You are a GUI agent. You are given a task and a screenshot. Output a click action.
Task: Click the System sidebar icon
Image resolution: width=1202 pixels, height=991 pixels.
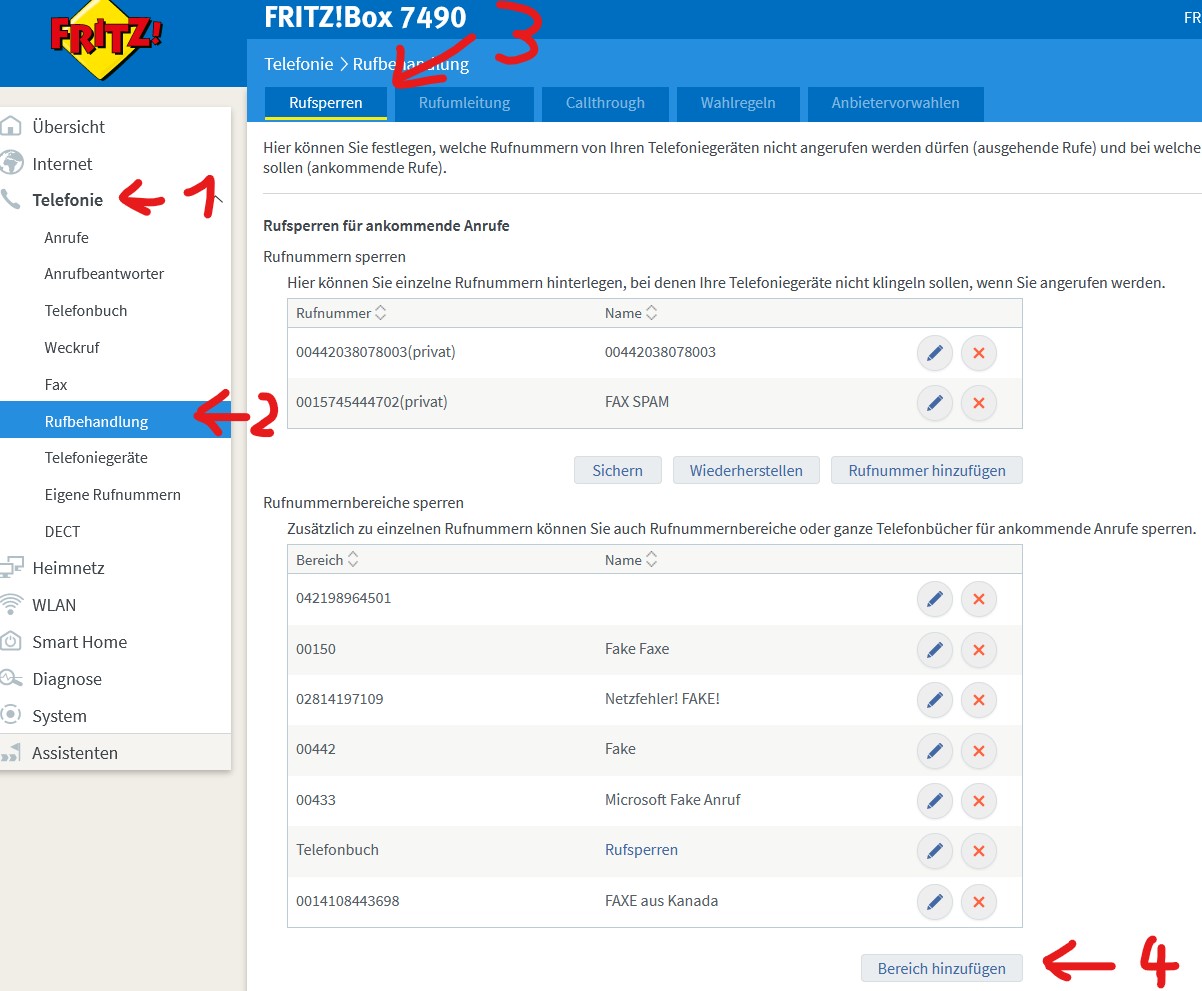(x=11, y=716)
